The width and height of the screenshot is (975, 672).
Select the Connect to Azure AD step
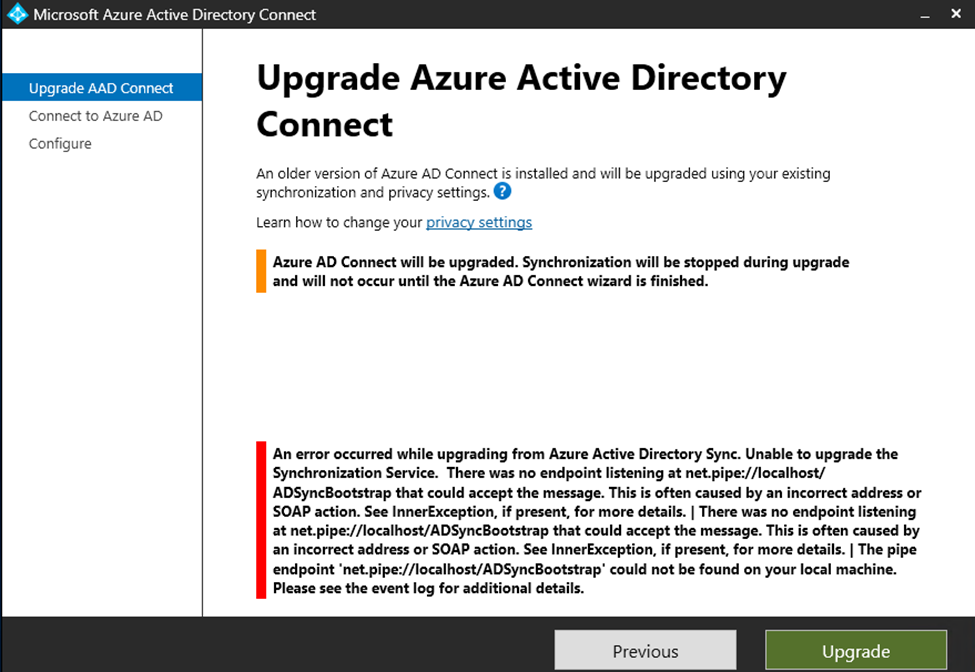pos(96,116)
